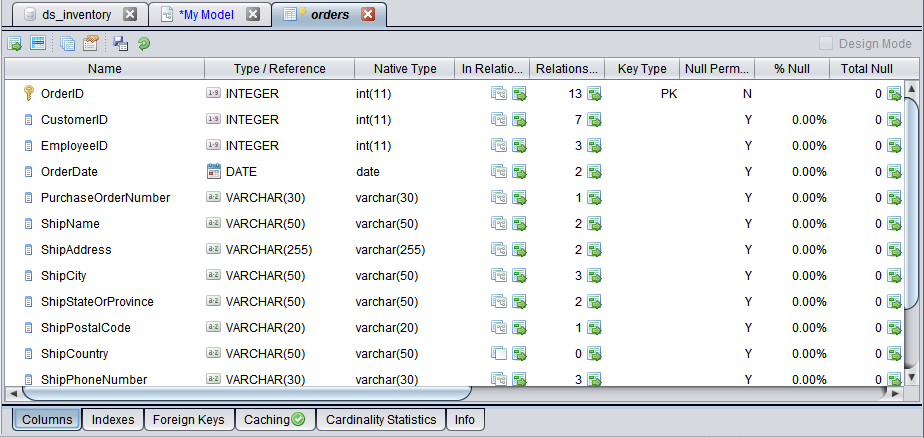Click the empty relation icon in the ShipCountry row

coord(499,354)
